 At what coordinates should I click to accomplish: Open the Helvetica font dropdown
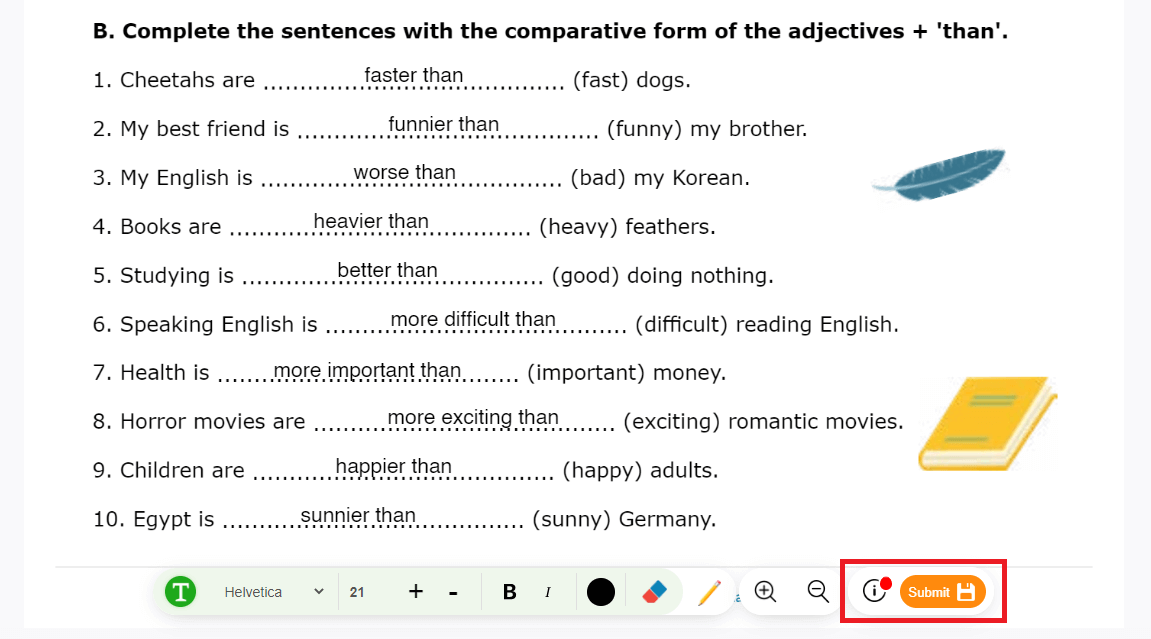[272, 592]
